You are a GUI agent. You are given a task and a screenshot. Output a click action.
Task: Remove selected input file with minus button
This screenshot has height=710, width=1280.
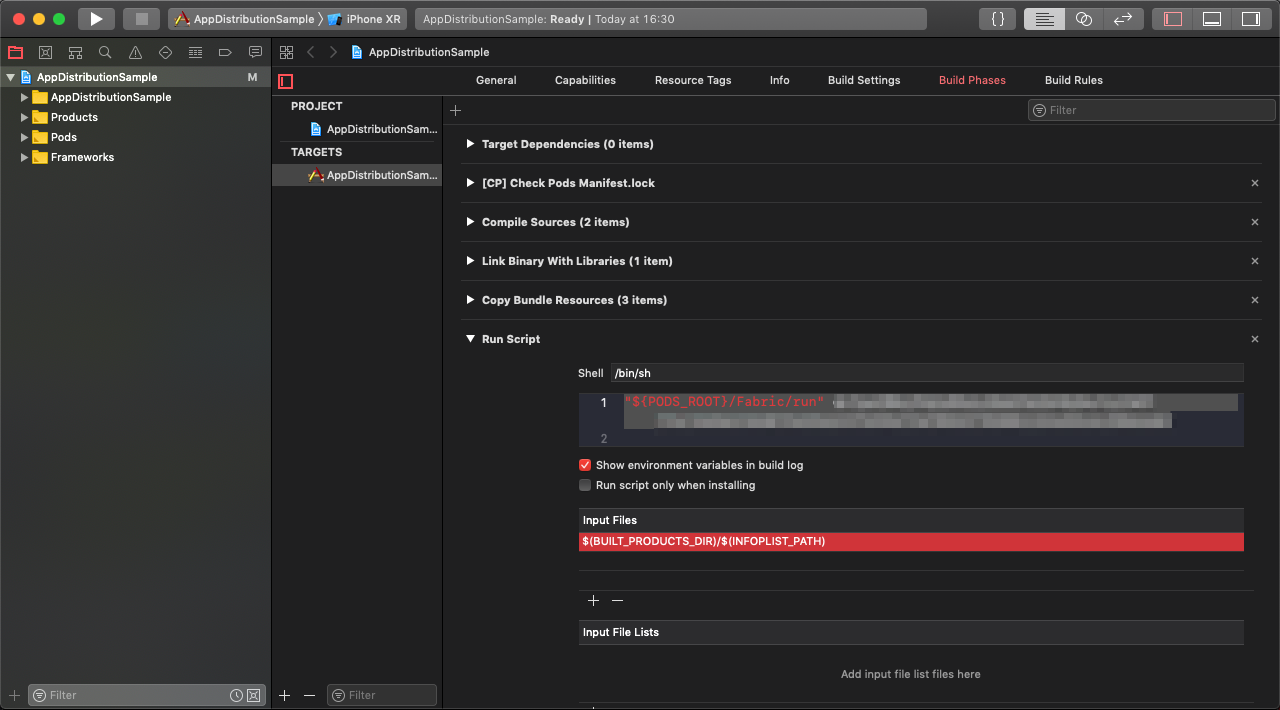pos(617,600)
